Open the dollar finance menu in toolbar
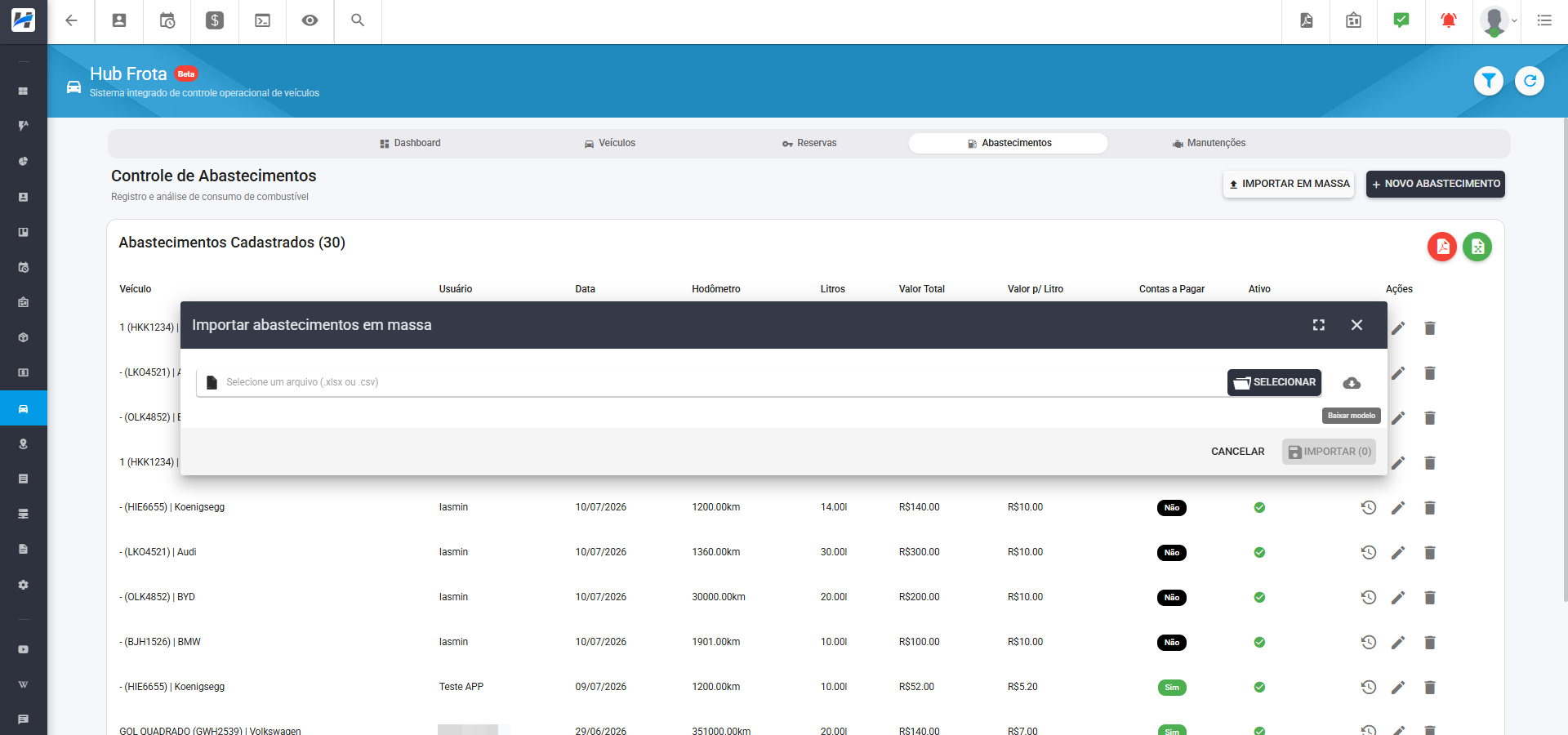 (215, 20)
